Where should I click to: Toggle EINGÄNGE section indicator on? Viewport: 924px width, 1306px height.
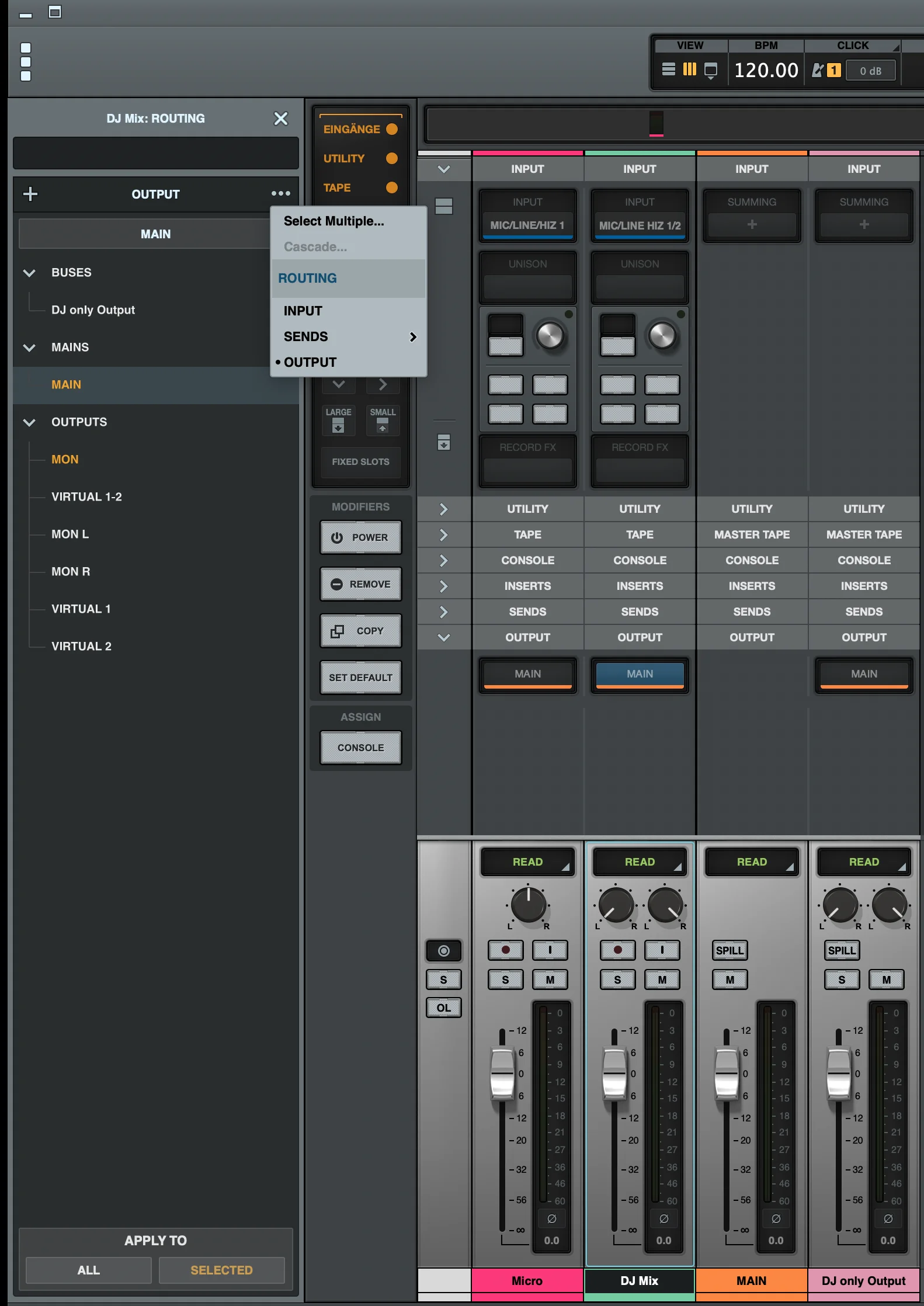pos(392,129)
